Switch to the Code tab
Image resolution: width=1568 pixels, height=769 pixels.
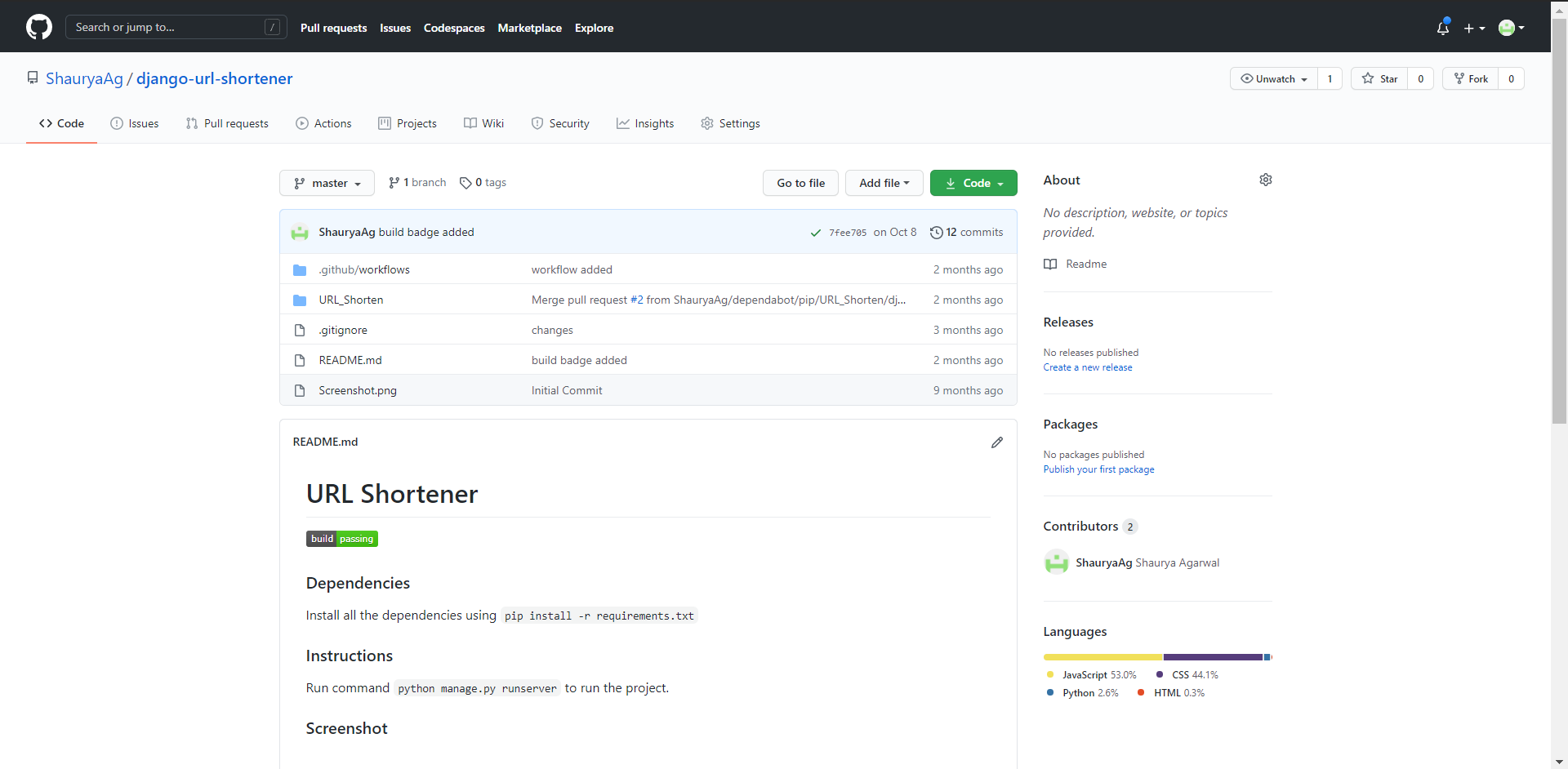(x=61, y=123)
